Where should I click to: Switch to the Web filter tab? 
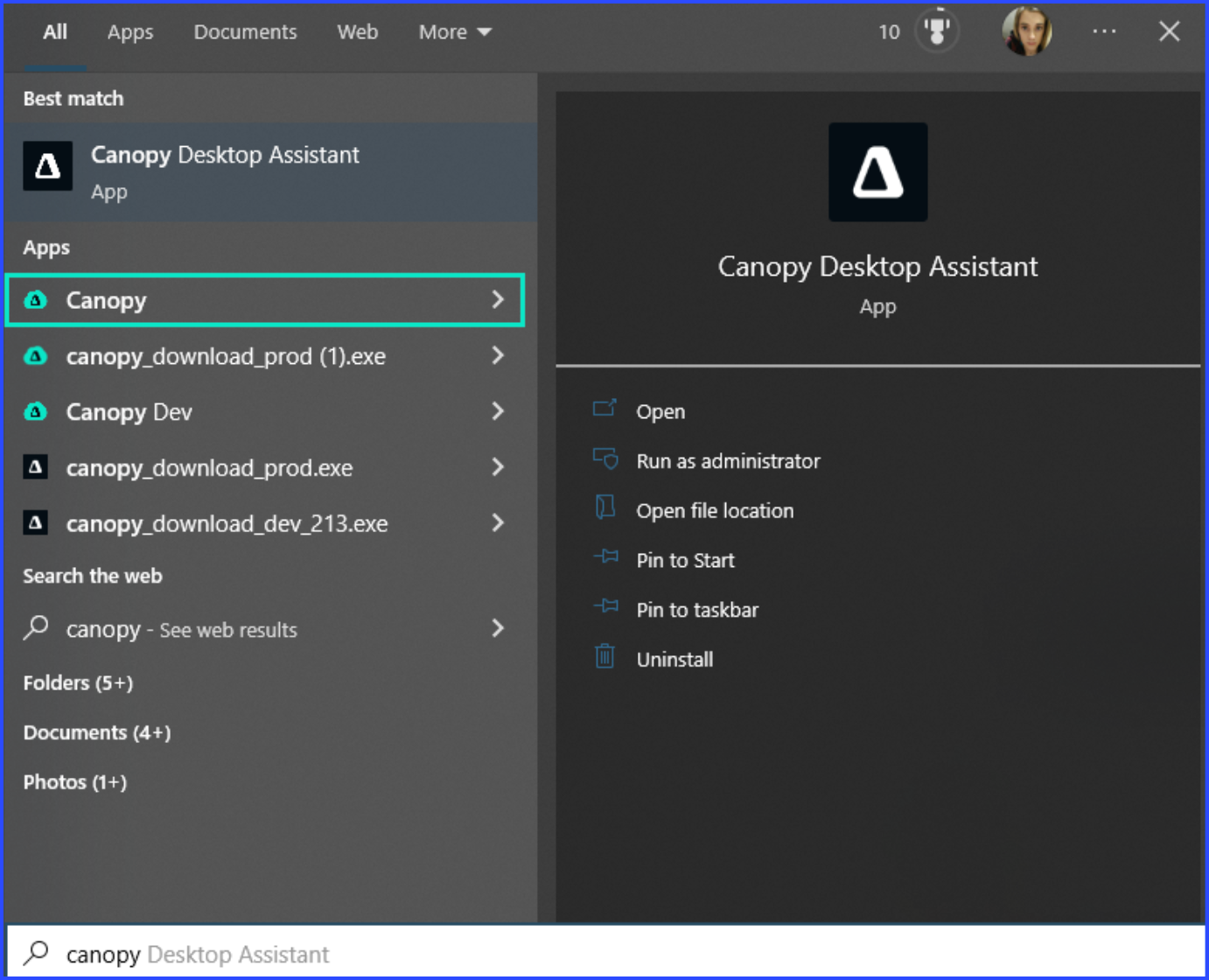[x=358, y=32]
